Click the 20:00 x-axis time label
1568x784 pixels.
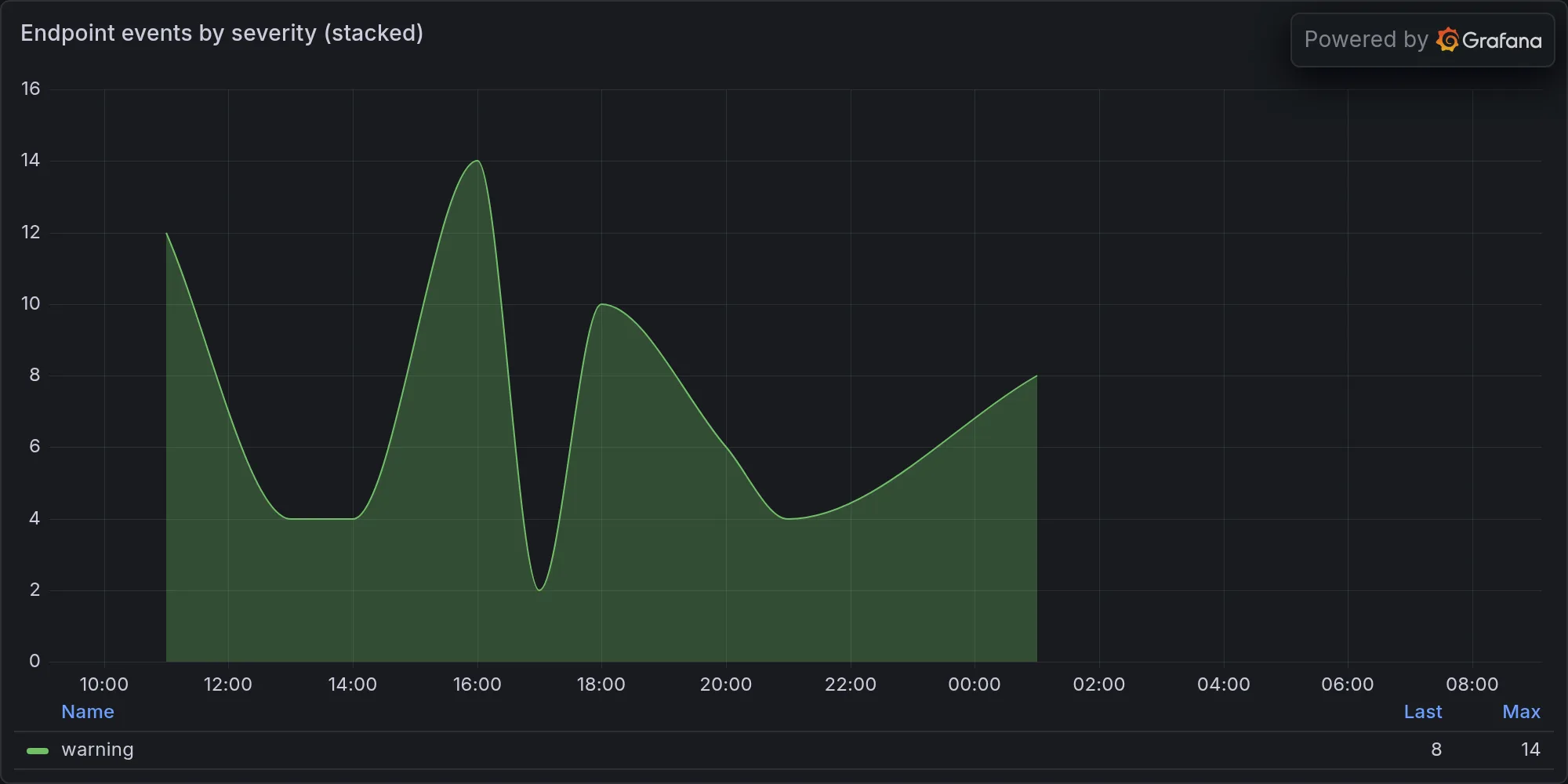(x=726, y=684)
